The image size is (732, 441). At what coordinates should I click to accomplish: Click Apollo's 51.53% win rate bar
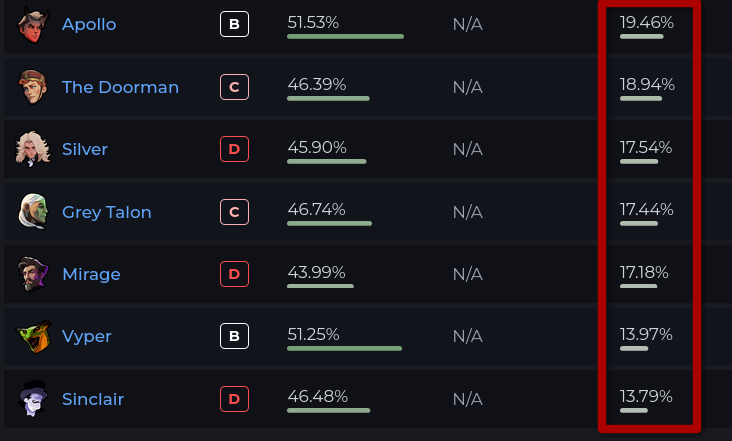click(345, 36)
